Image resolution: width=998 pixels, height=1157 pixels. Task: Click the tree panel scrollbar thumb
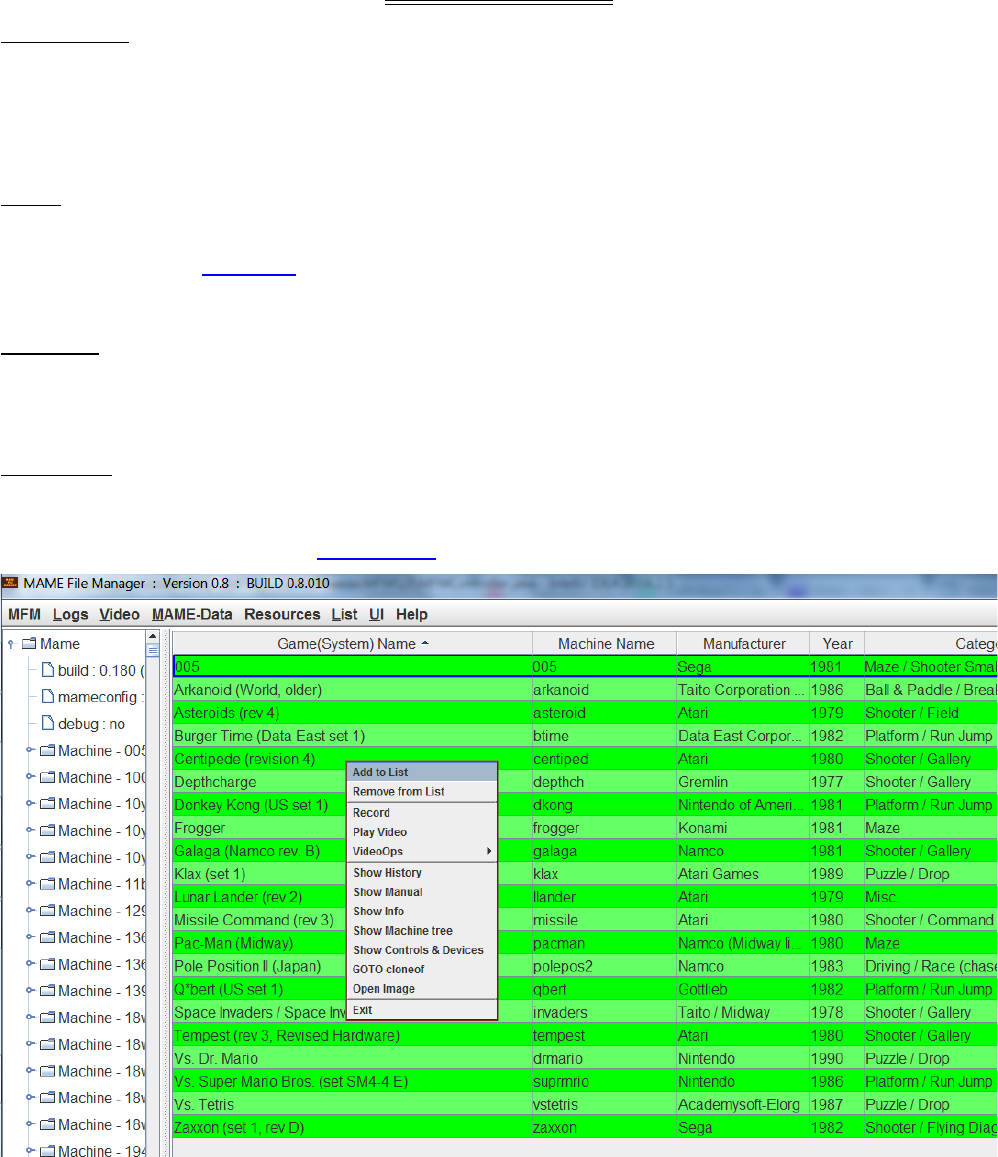click(153, 650)
